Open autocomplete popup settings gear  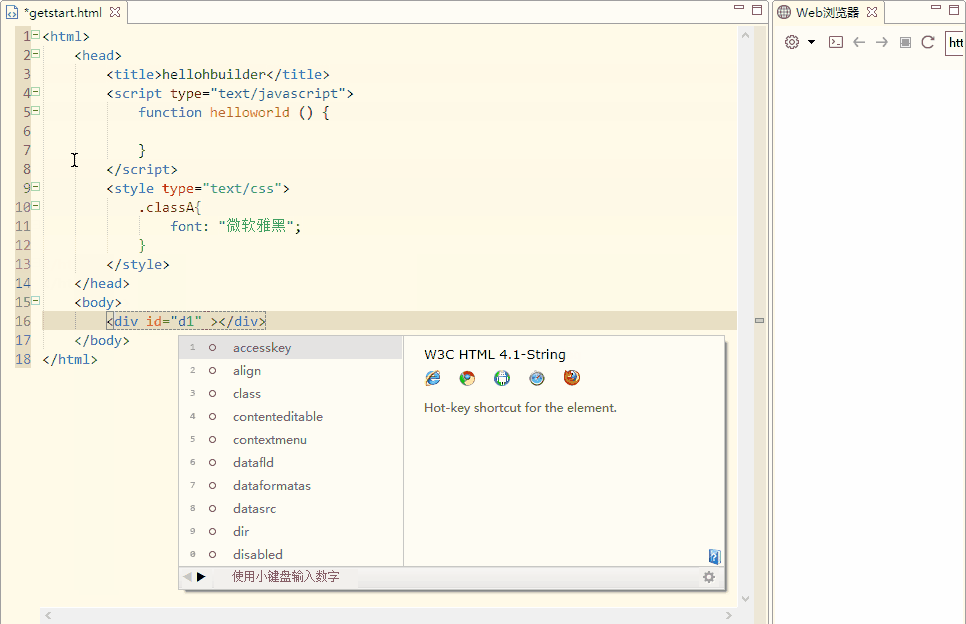pyautogui.click(x=709, y=577)
